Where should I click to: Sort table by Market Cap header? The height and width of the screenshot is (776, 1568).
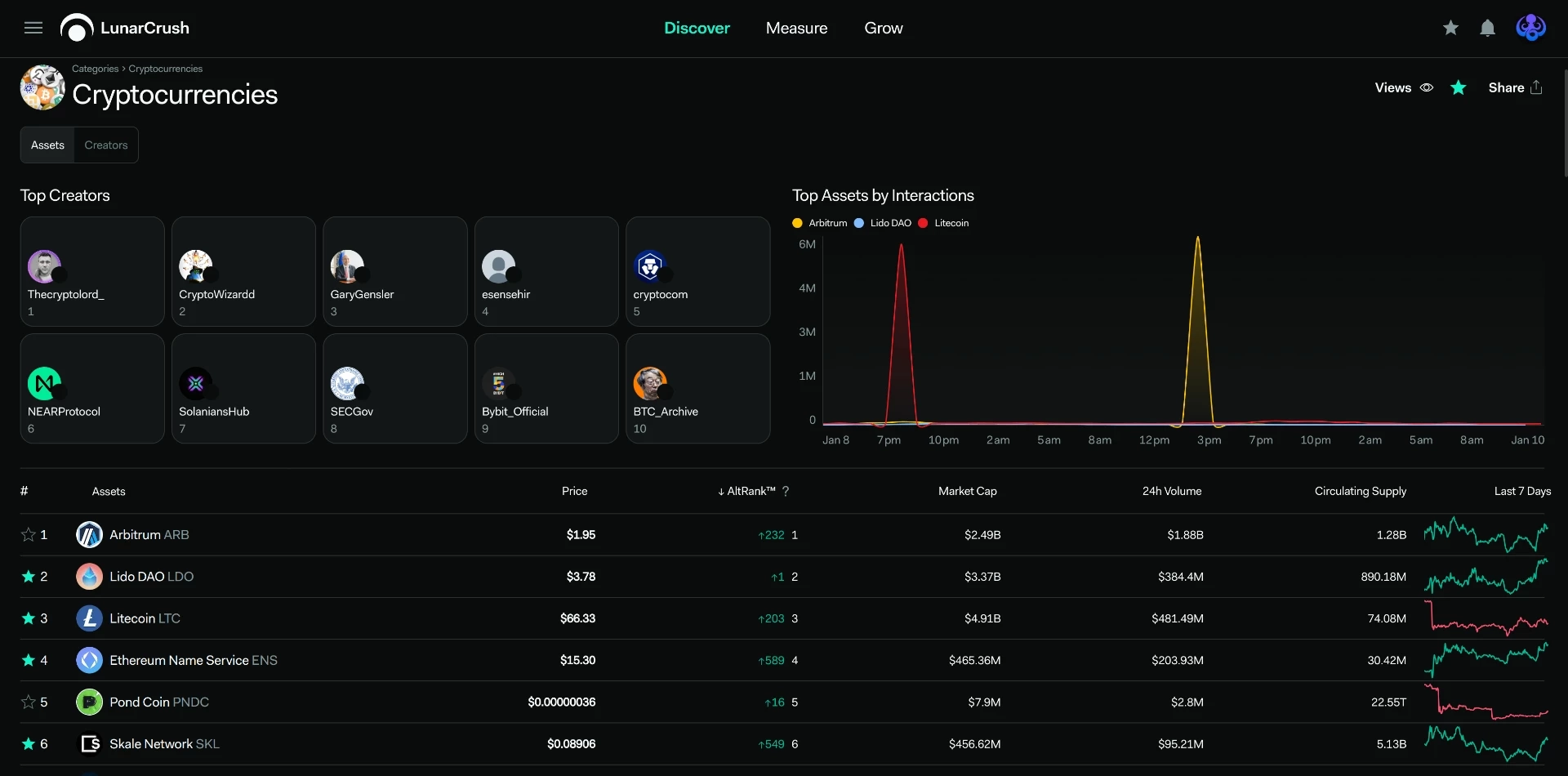[x=968, y=491]
